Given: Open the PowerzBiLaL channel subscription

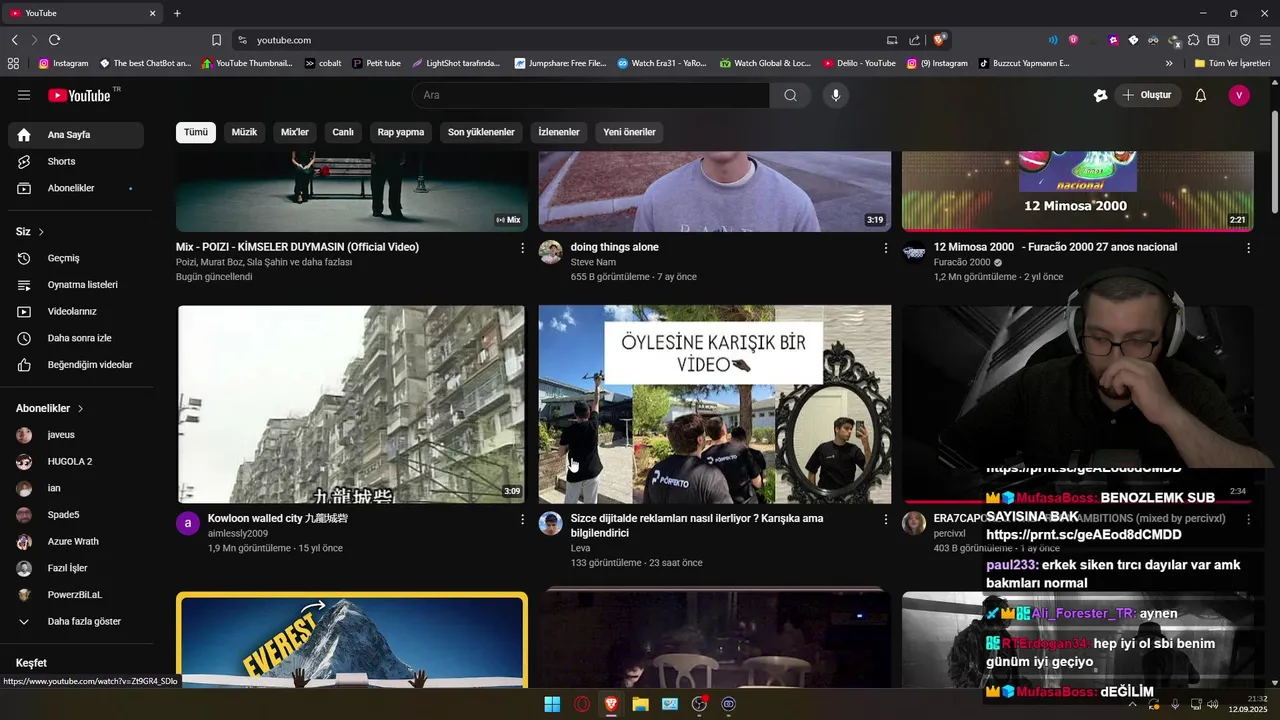Looking at the screenshot, I should (76, 595).
